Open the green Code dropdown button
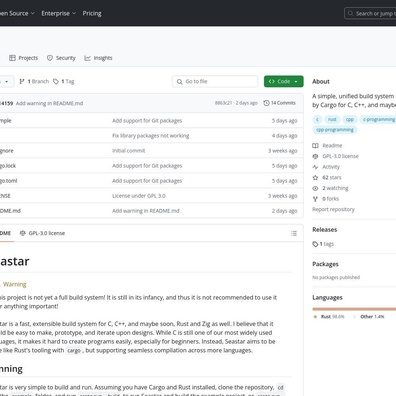The image size is (396, 396). [284, 81]
